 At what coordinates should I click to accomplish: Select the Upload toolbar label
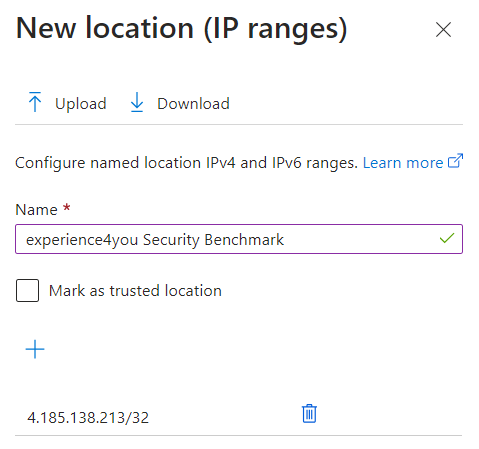click(81, 104)
